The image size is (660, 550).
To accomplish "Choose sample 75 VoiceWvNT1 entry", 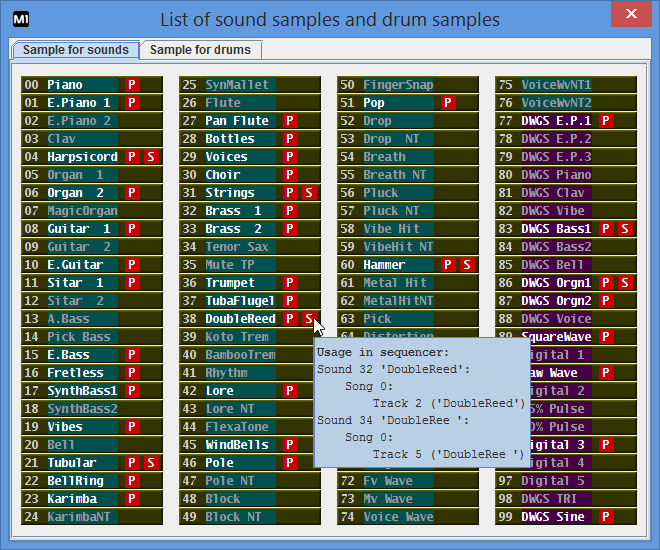I will click(x=566, y=85).
